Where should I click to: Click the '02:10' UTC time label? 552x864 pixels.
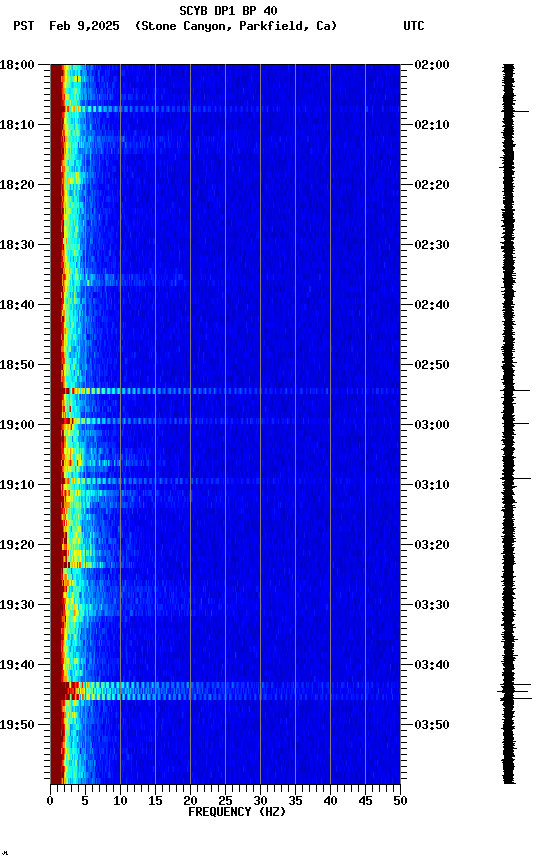pos(432,125)
